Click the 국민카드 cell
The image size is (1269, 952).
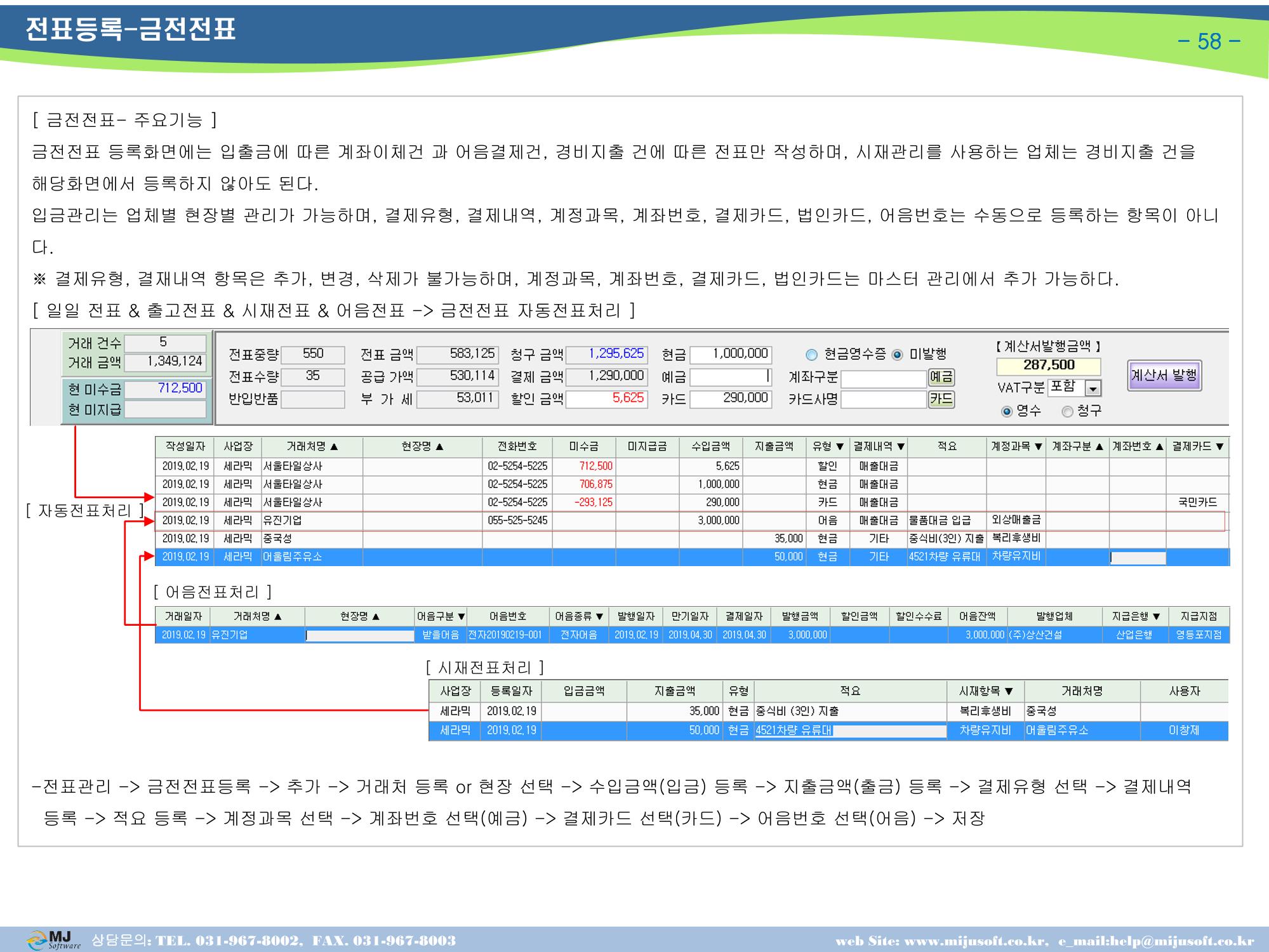(x=1197, y=503)
